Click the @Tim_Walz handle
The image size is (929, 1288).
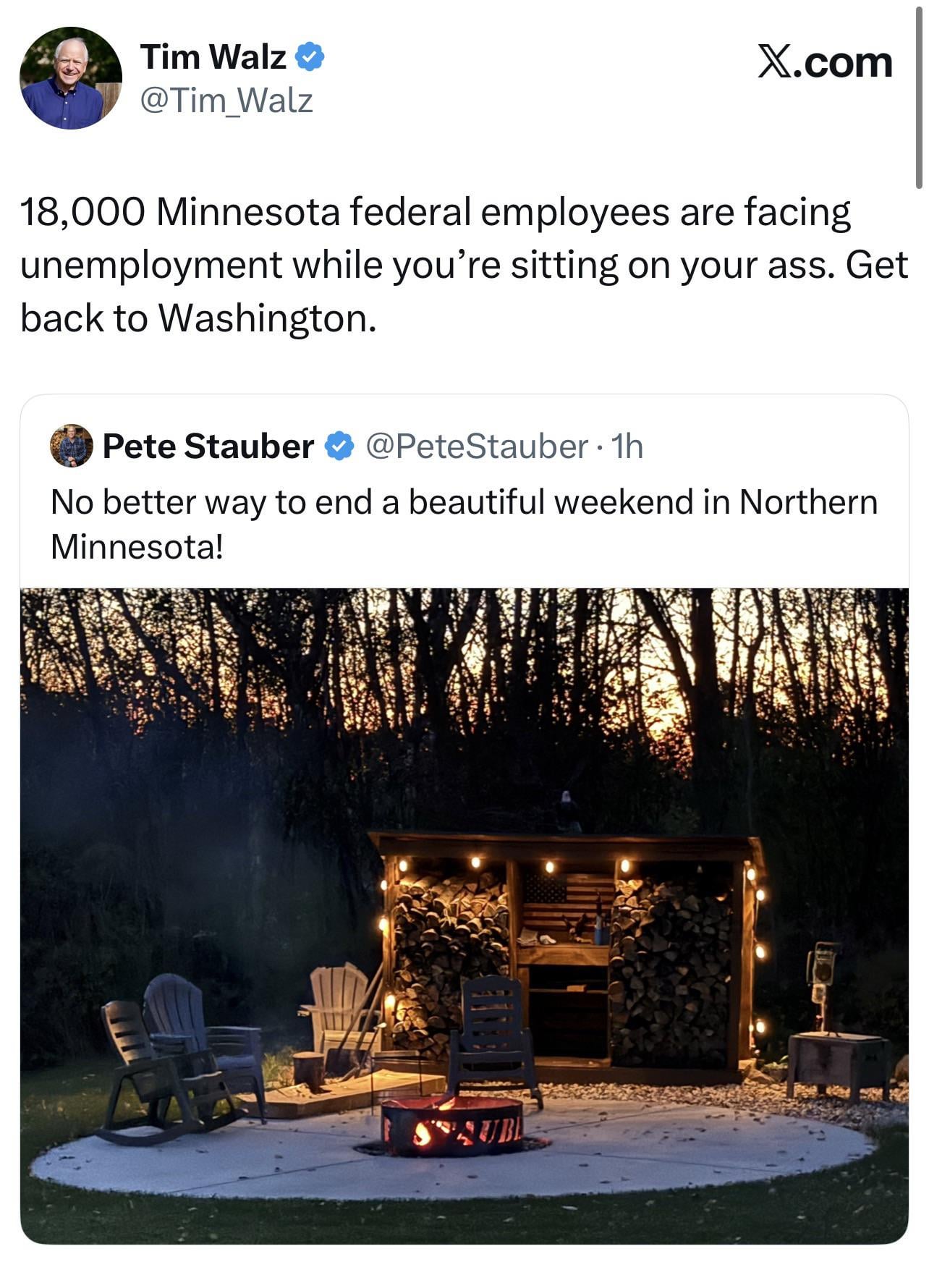(226, 101)
